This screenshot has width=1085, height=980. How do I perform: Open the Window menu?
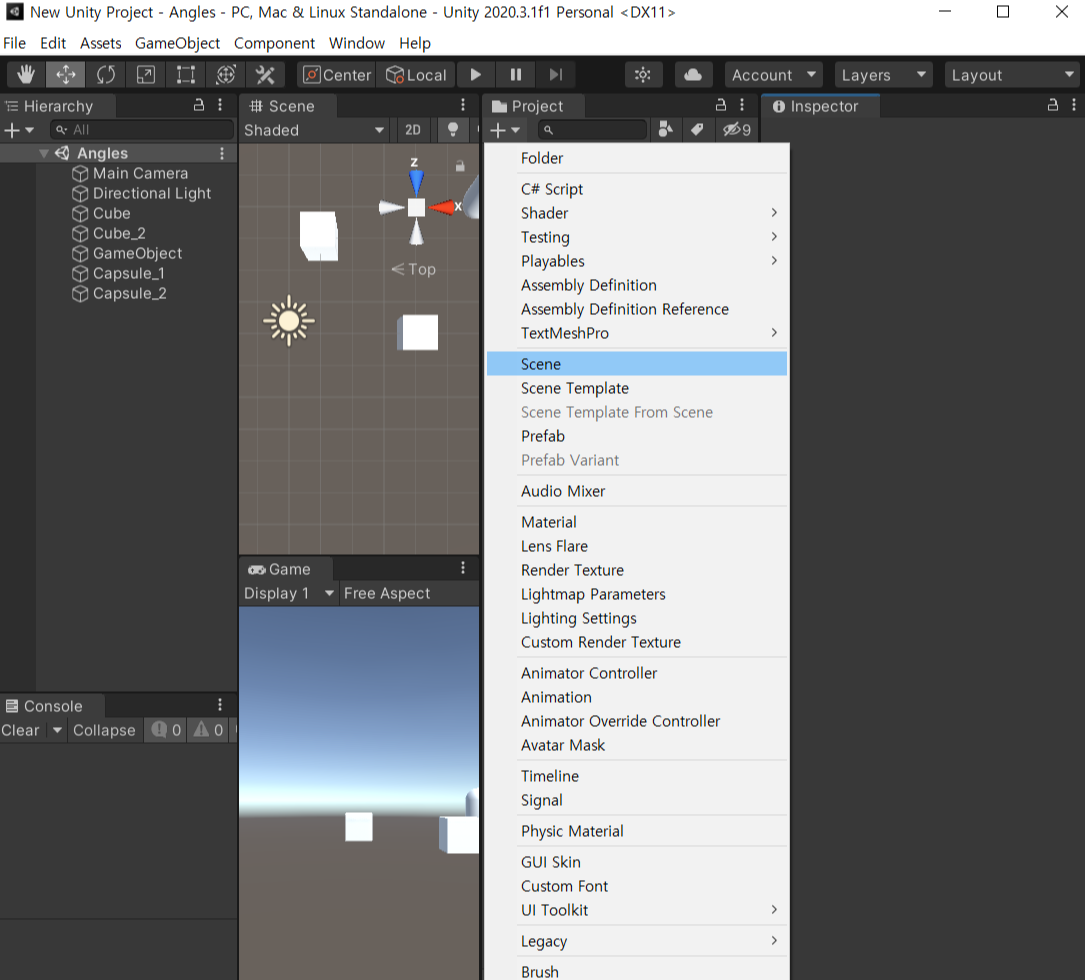pyautogui.click(x=356, y=43)
